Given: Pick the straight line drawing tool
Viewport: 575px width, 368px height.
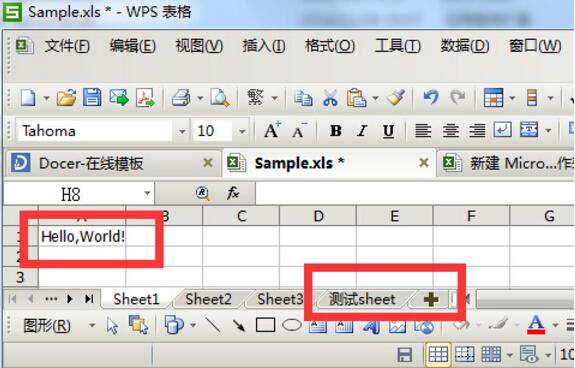Looking at the screenshot, I should pos(213,325).
